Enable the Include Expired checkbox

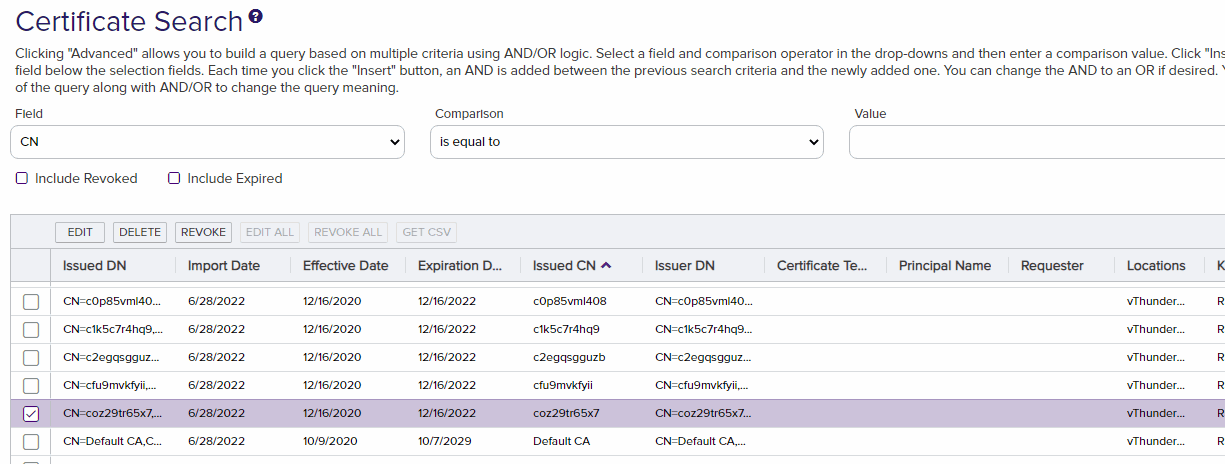pyautogui.click(x=174, y=179)
